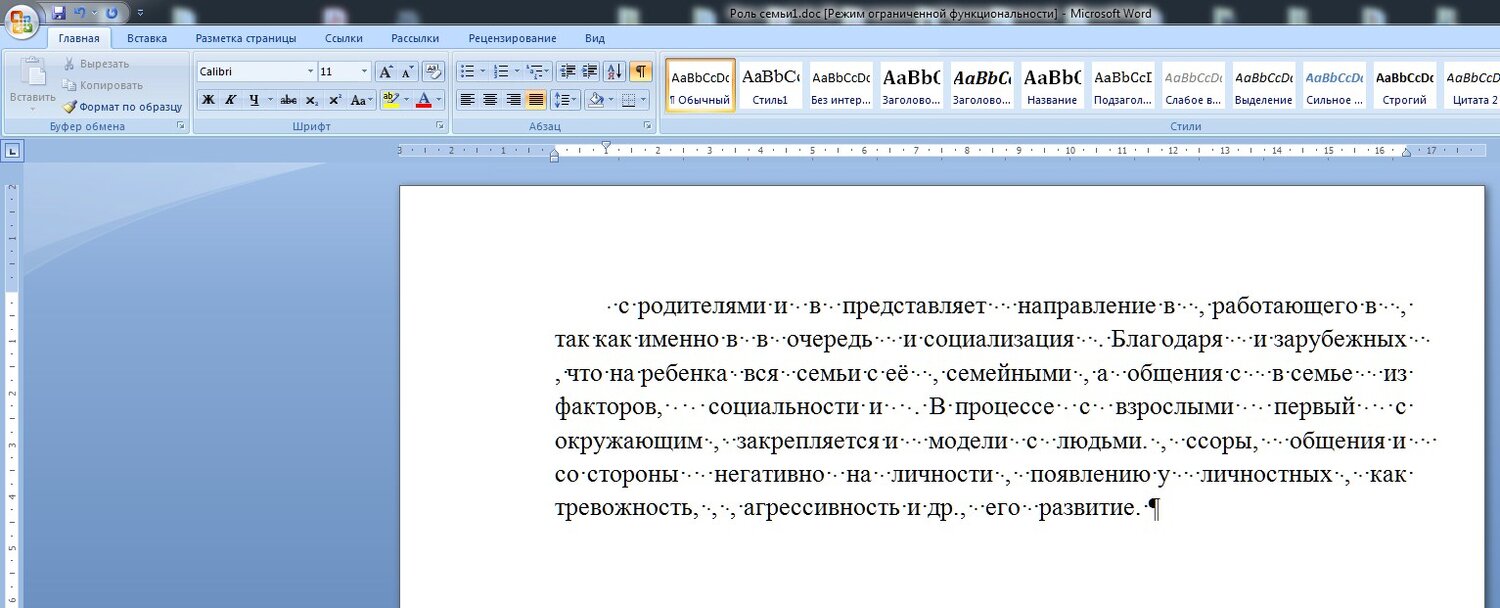Viewport: 1500px width, 608px height.
Task: Toggle subscript formatting
Action: 312,100
